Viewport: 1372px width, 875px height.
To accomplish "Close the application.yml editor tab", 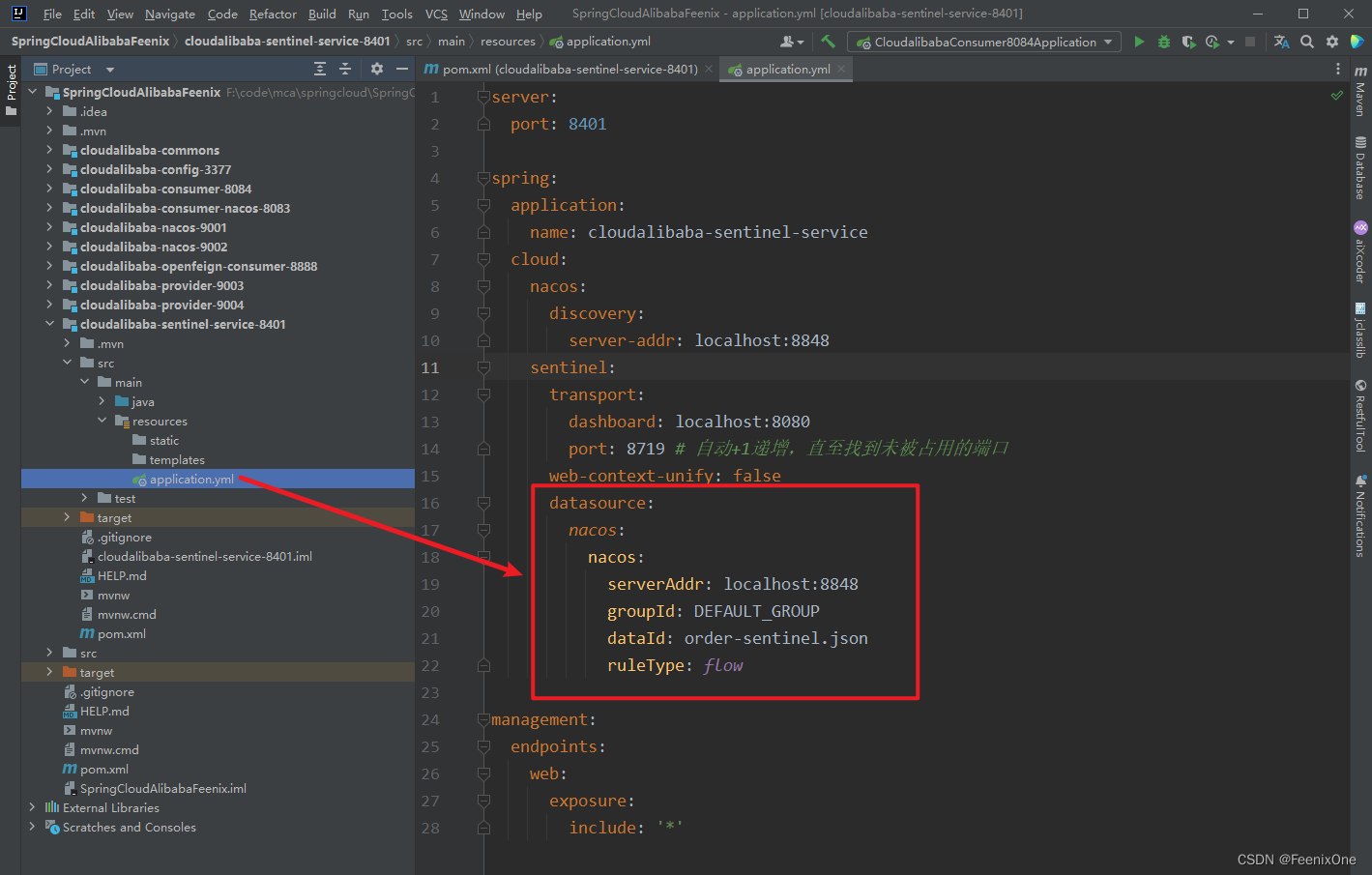I will point(841,69).
